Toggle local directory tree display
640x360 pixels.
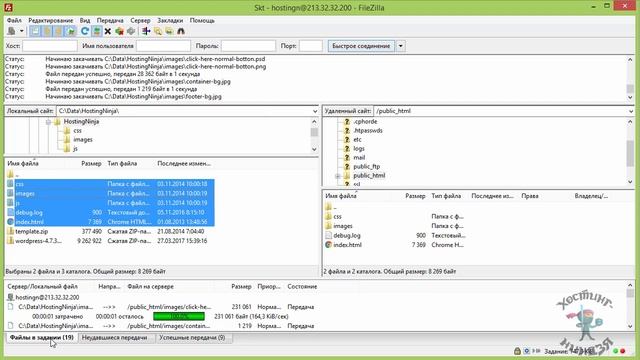[47, 31]
